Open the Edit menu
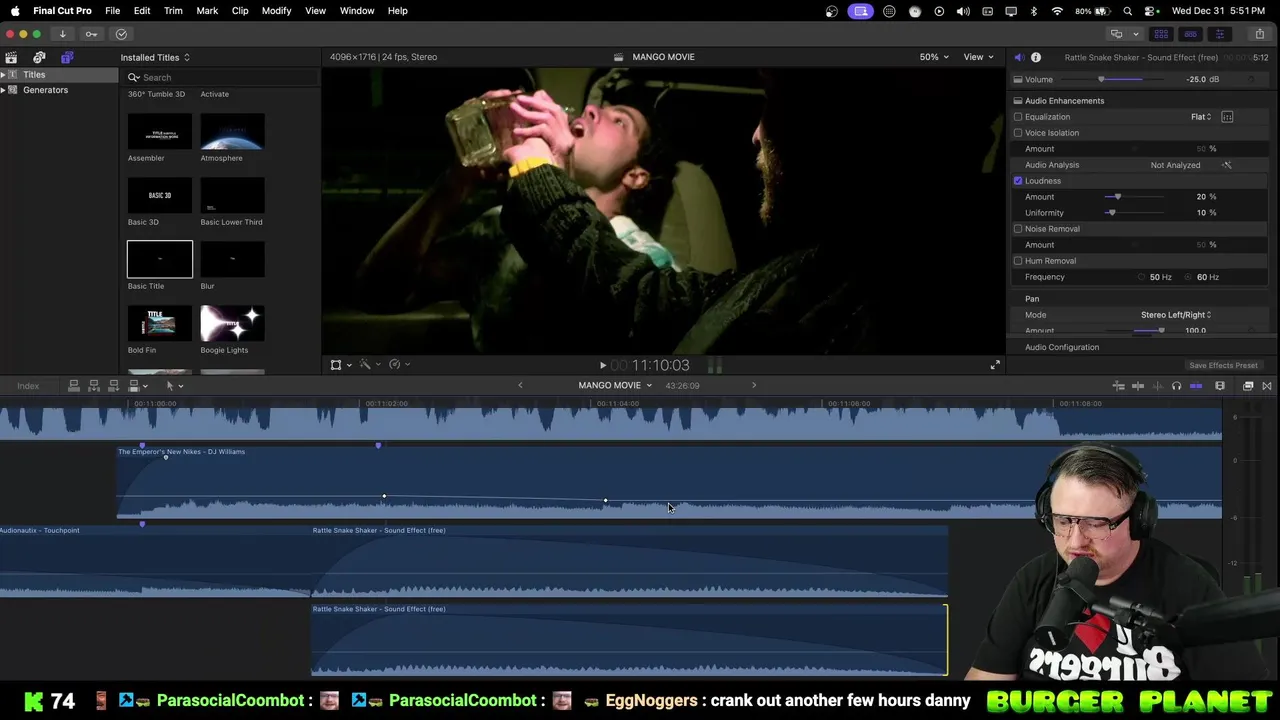 click(x=142, y=11)
